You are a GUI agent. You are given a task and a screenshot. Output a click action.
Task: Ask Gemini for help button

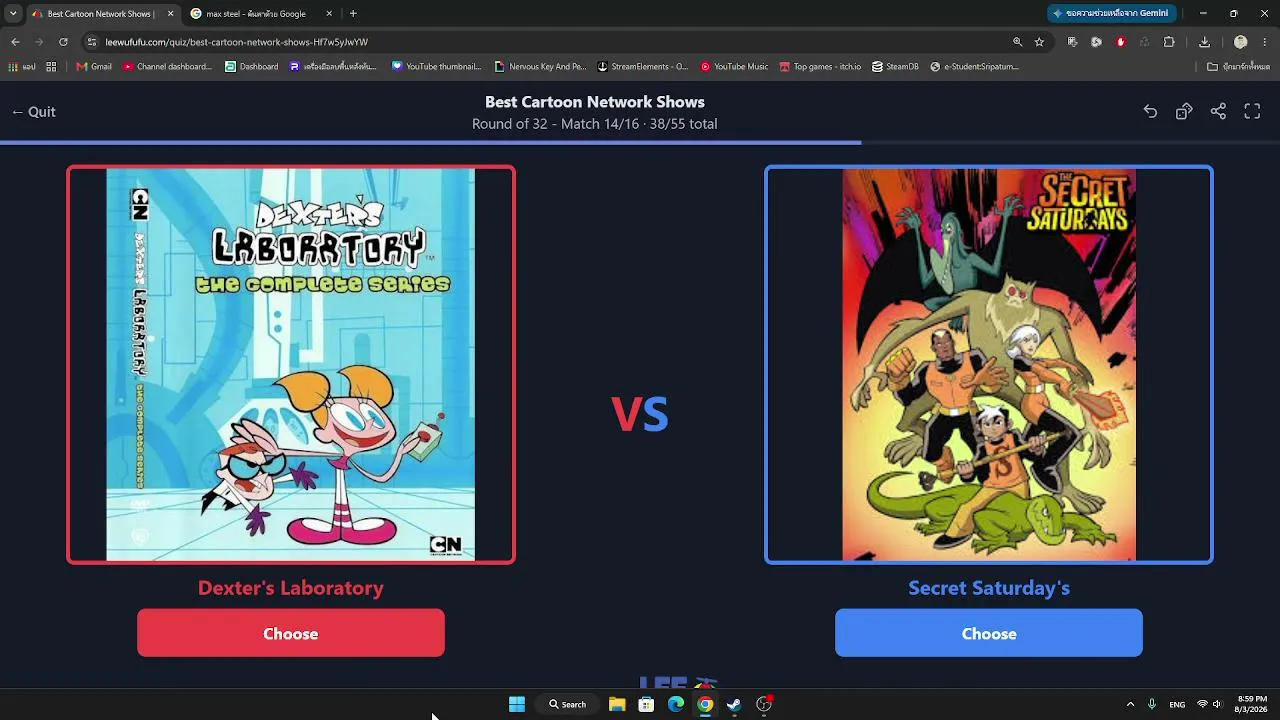pos(1111,13)
